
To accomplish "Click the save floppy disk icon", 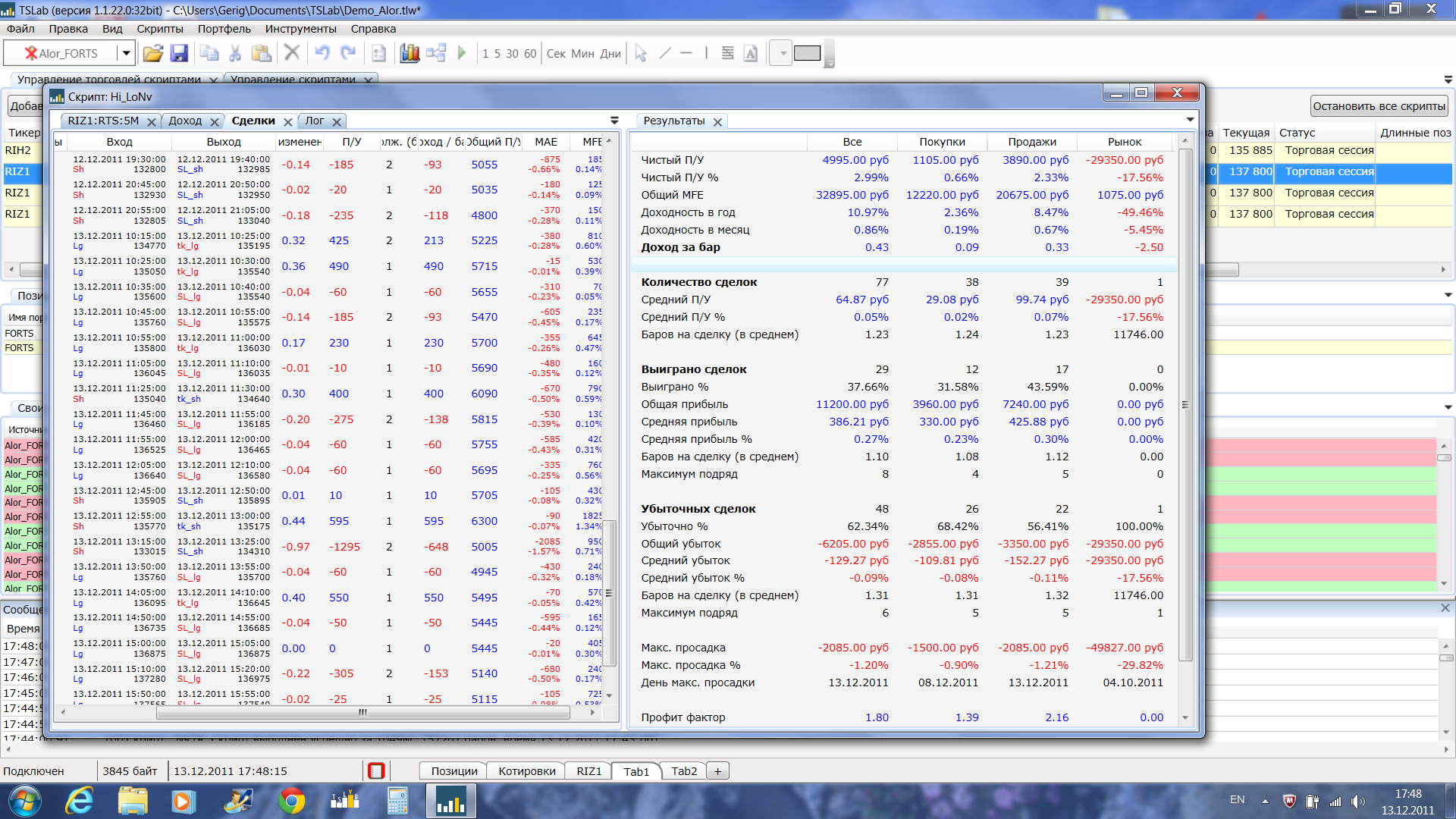I will coord(179,53).
